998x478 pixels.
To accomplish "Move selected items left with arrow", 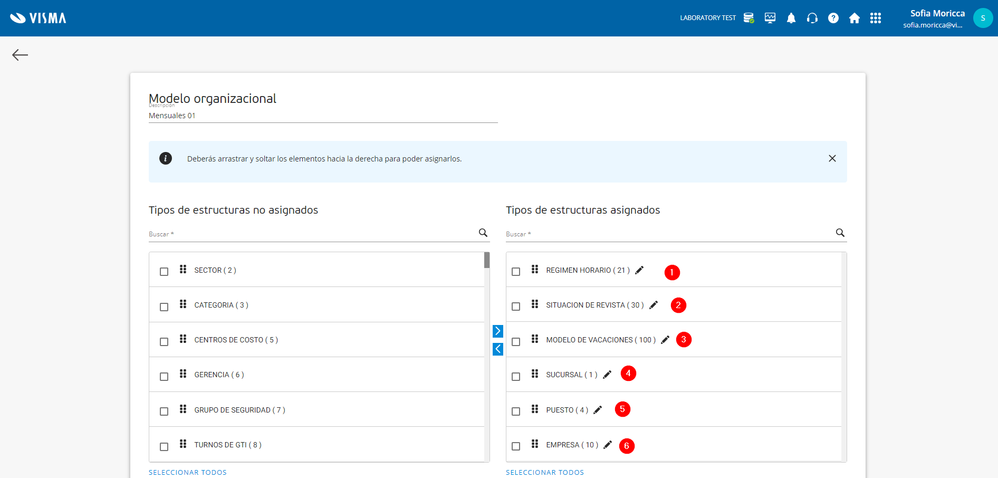I will (498, 349).
